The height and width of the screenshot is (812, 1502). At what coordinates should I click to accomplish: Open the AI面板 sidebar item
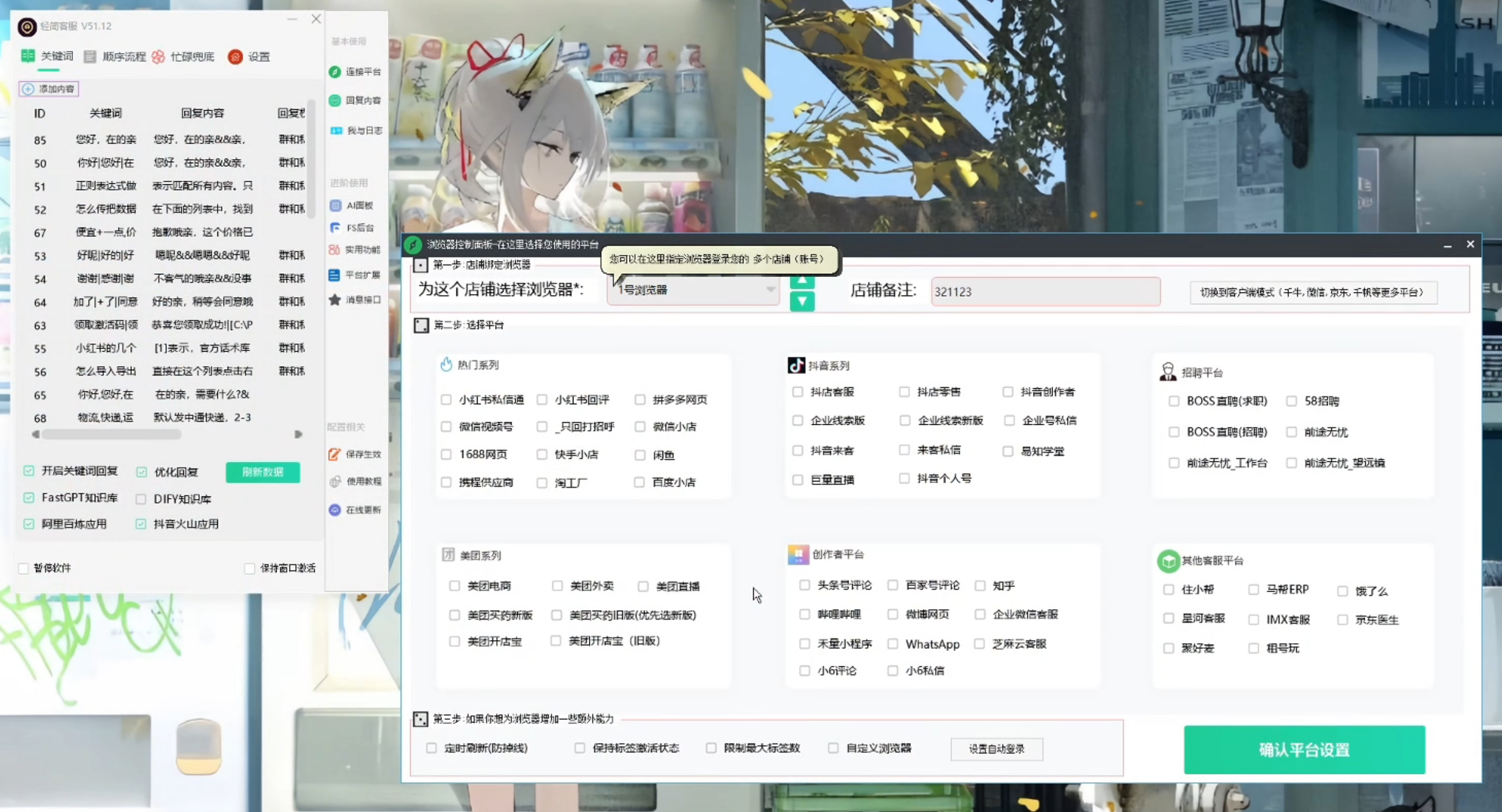(x=351, y=205)
